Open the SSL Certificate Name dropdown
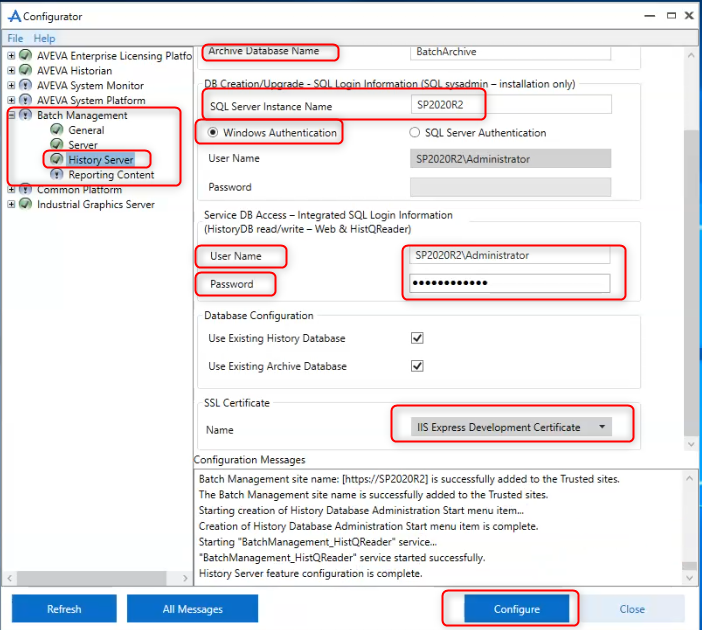The height and width of the screenshot is (630, 702). (511, 427)
